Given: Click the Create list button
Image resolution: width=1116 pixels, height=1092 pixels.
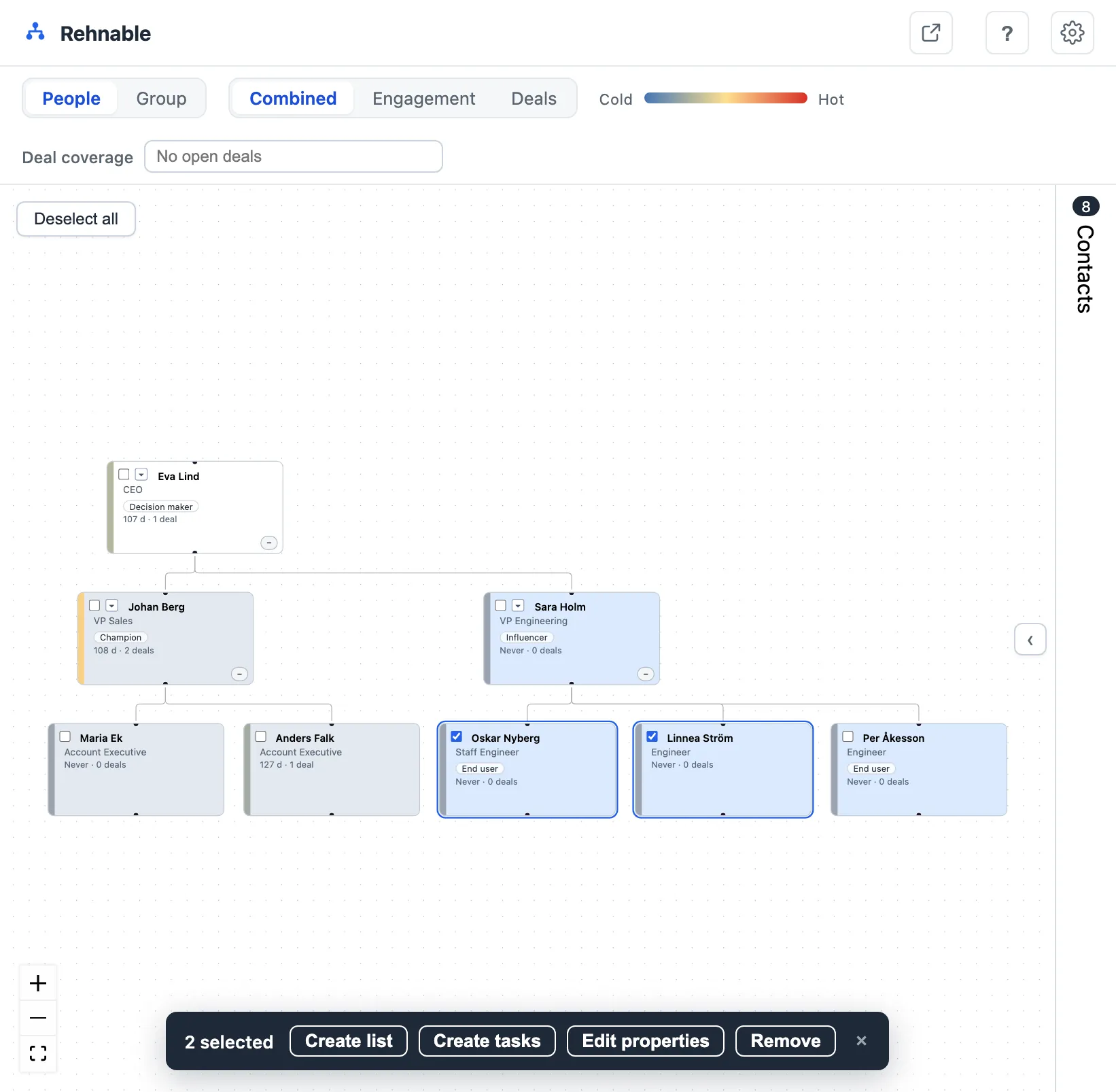Looking at the screenshot, I should [349, 1041].
